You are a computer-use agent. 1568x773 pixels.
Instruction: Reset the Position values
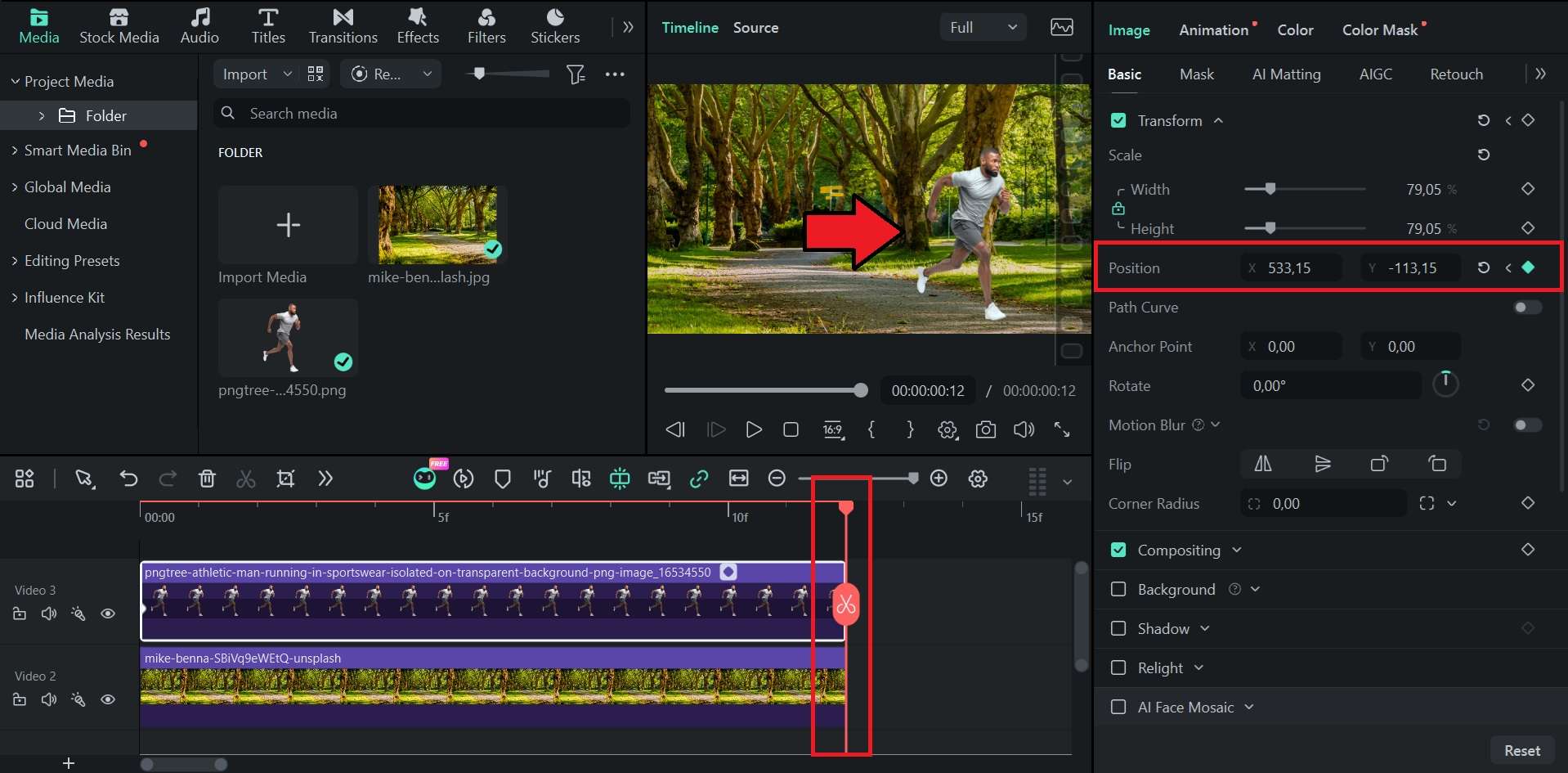point(1483,267)
